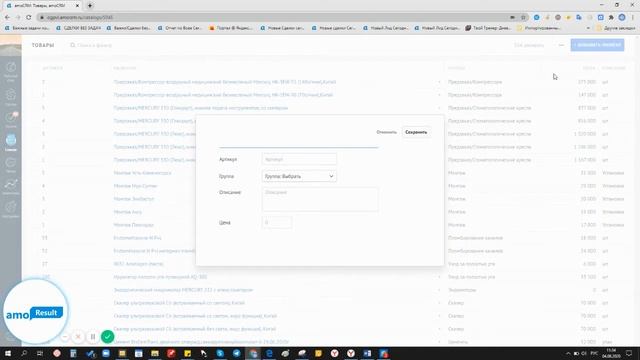Open the first bookmark in the bookmarks bar
This screenshot has height=360, width=640.
point(28,28)
